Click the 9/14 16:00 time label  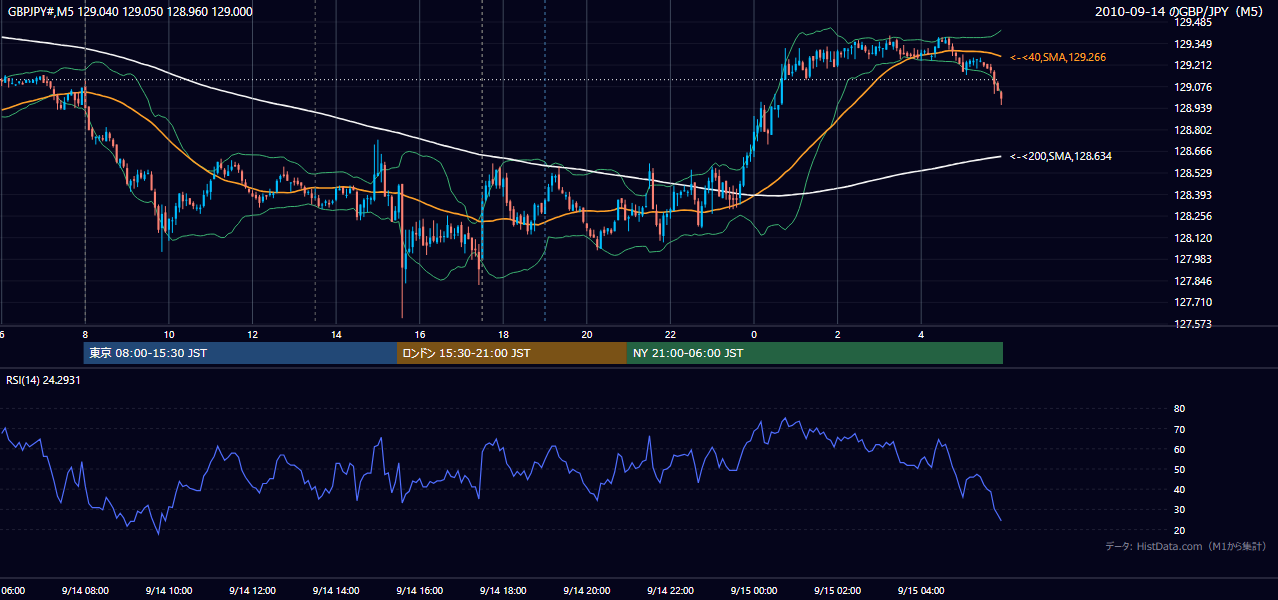coord(419,591)
